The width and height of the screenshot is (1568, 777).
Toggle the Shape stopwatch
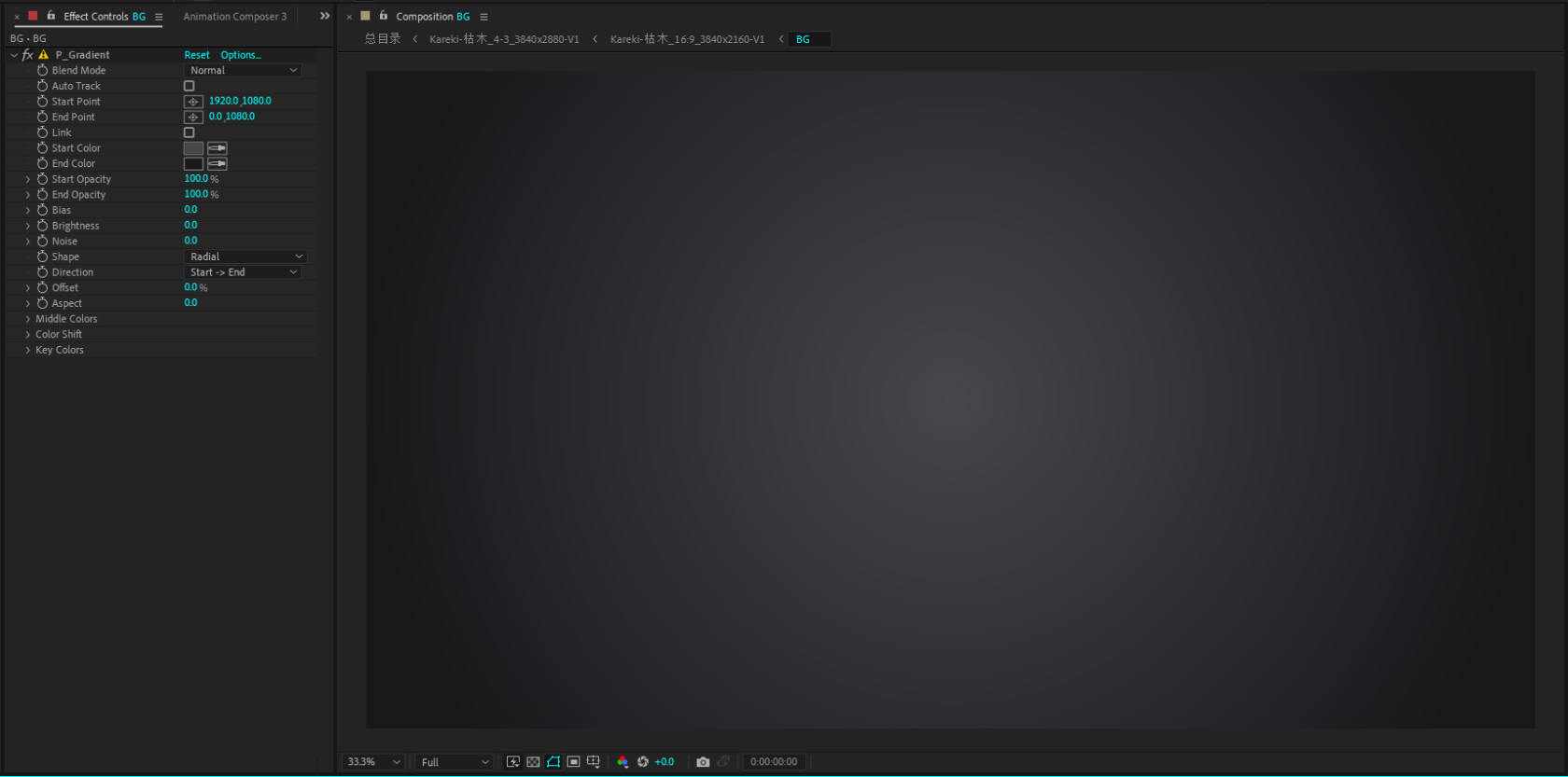tap(42, 257)
